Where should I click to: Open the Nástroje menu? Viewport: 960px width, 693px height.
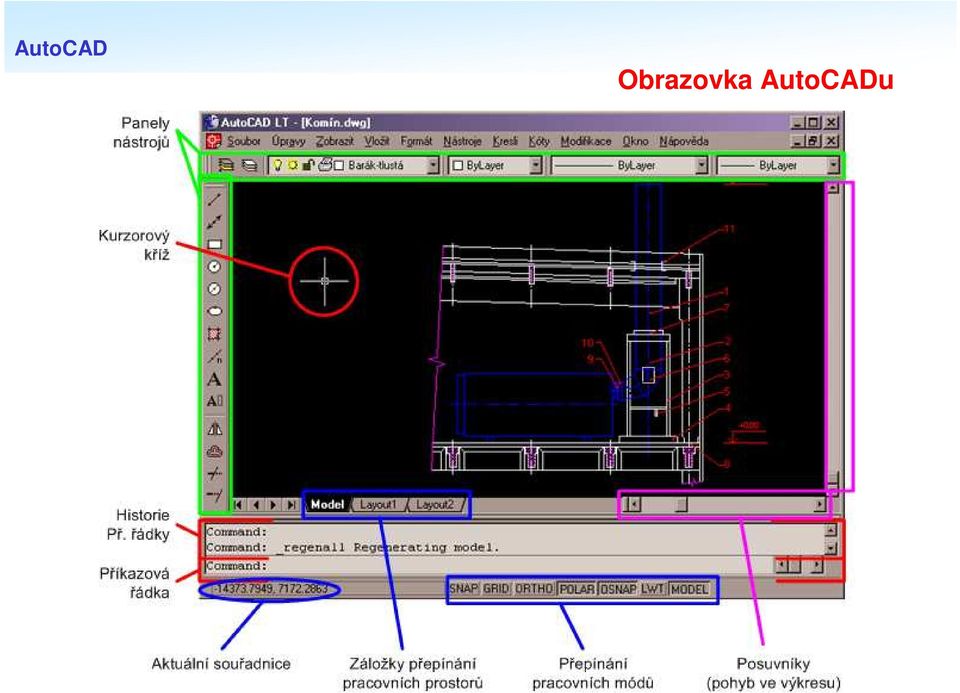(462, 141)
